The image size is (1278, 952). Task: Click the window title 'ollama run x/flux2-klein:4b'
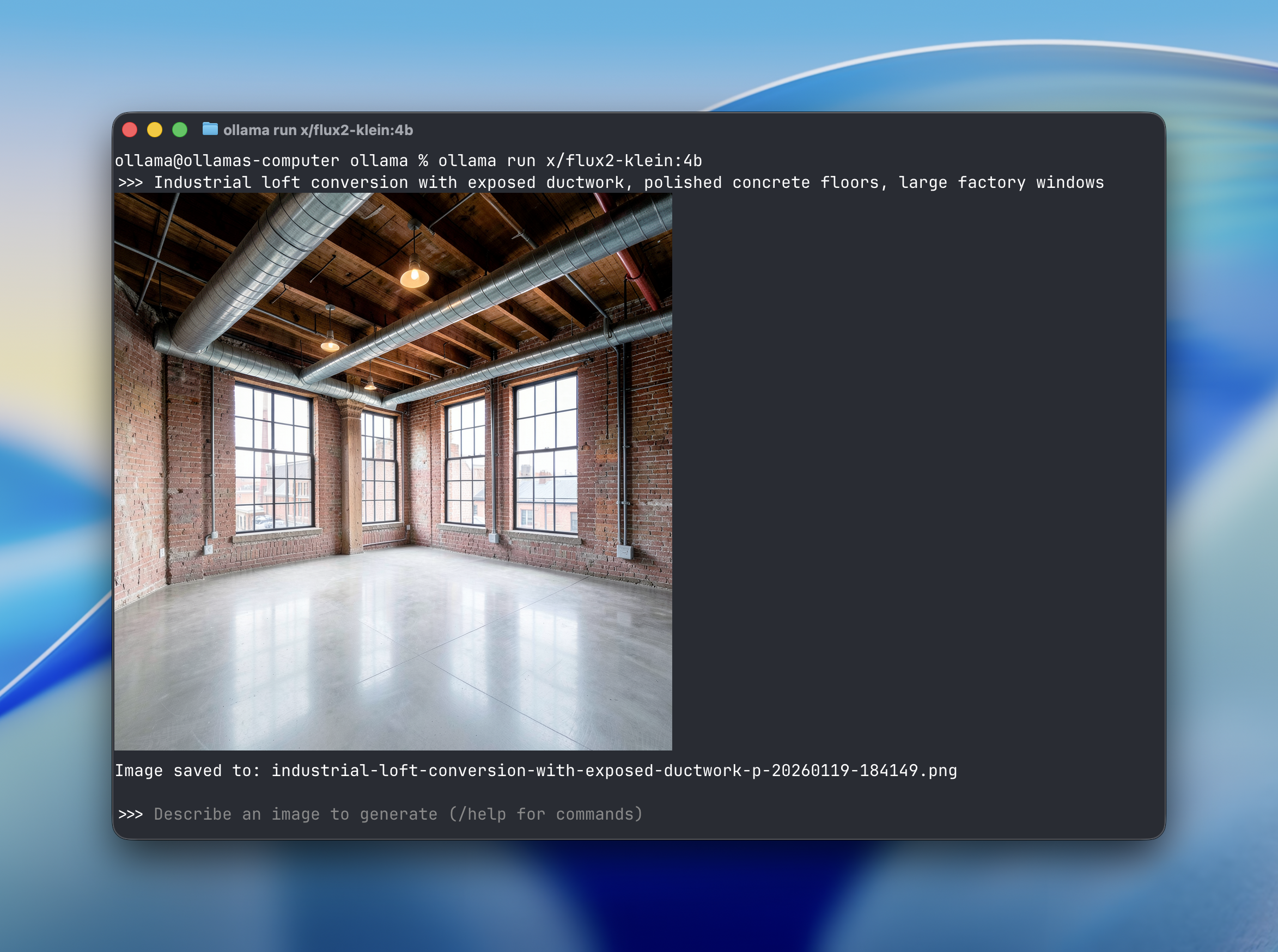[318, 130]
